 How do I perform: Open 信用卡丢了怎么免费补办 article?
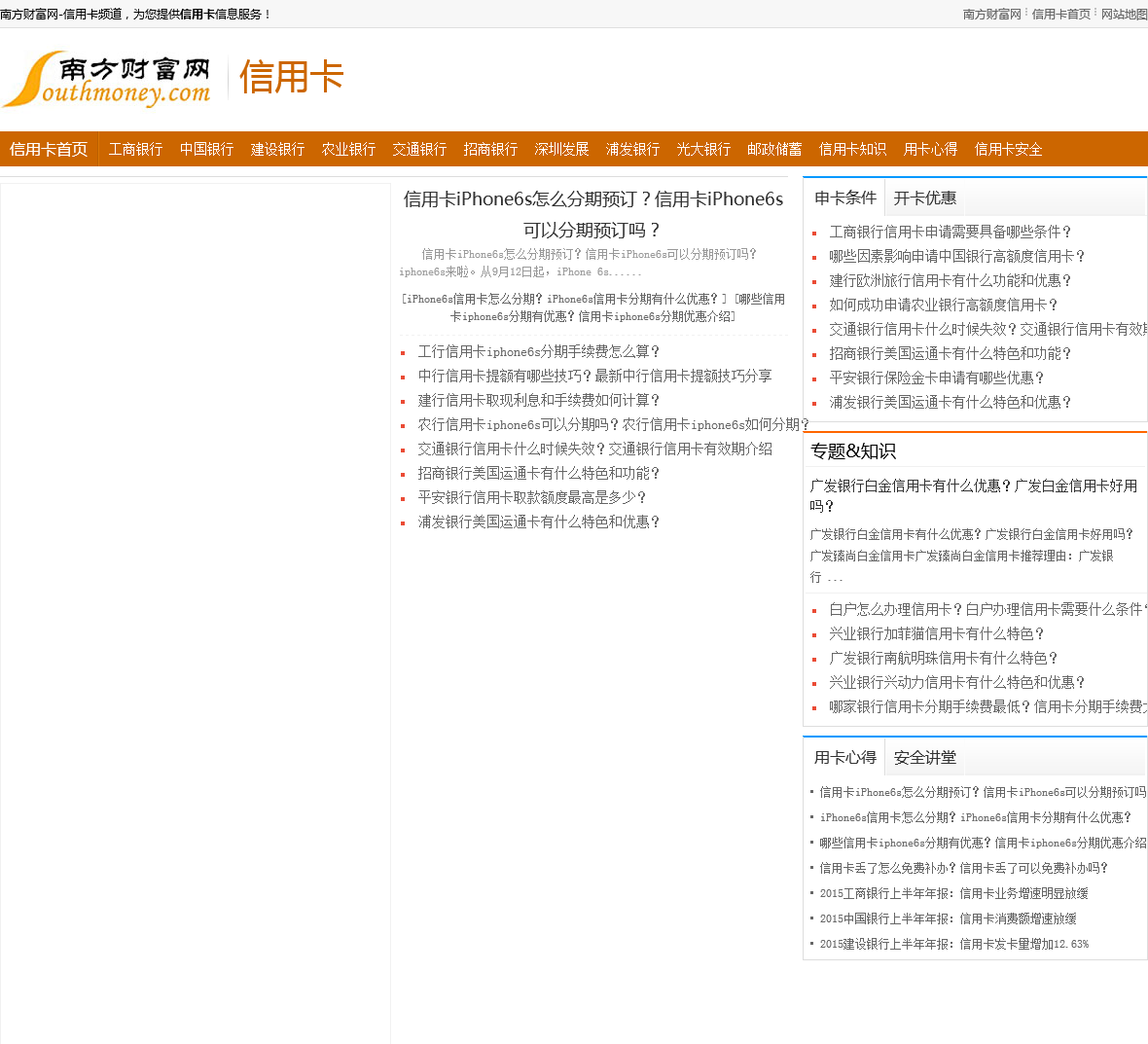click(x=963, y=868)
